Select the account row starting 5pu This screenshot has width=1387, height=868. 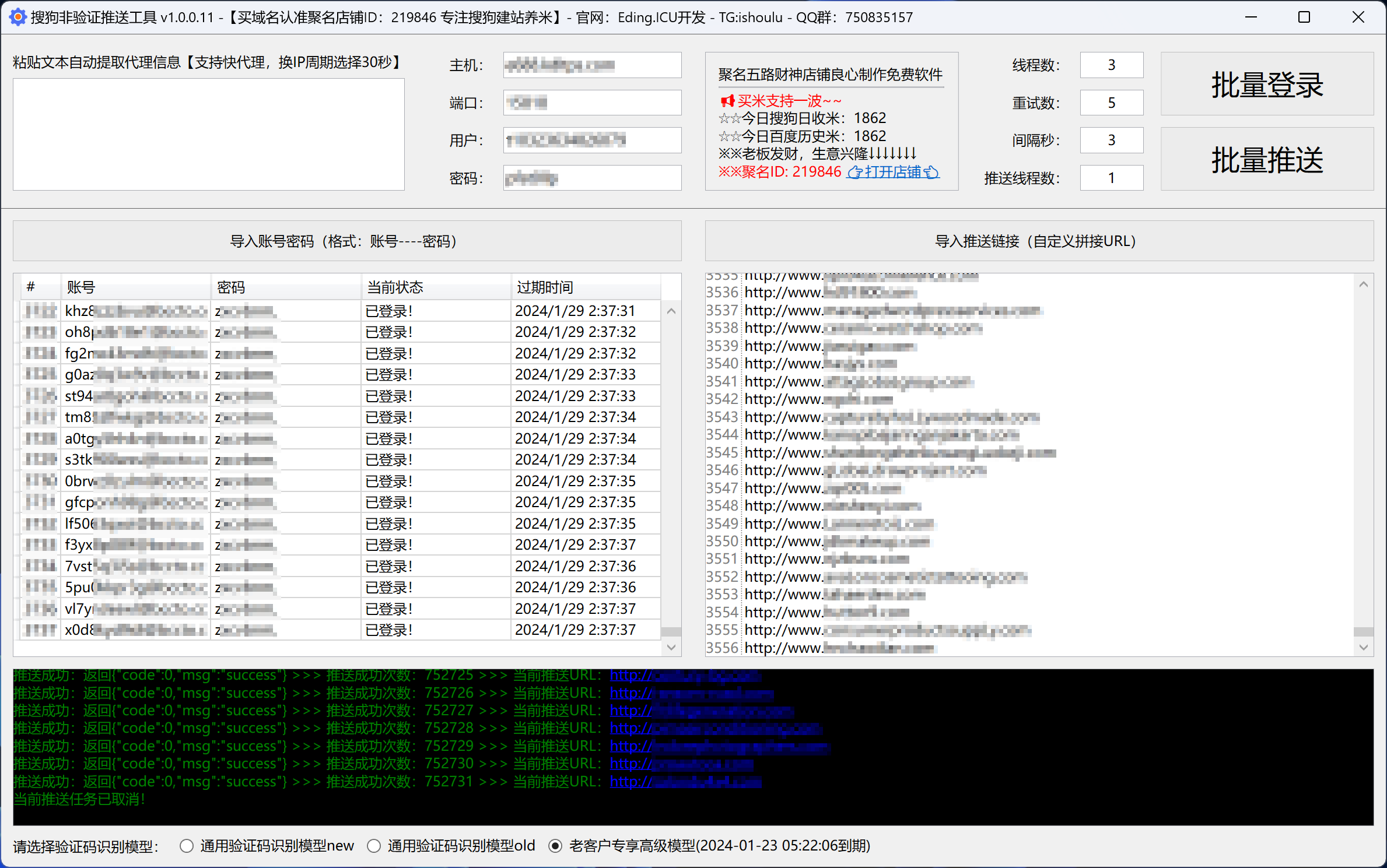tap(341, 588)
